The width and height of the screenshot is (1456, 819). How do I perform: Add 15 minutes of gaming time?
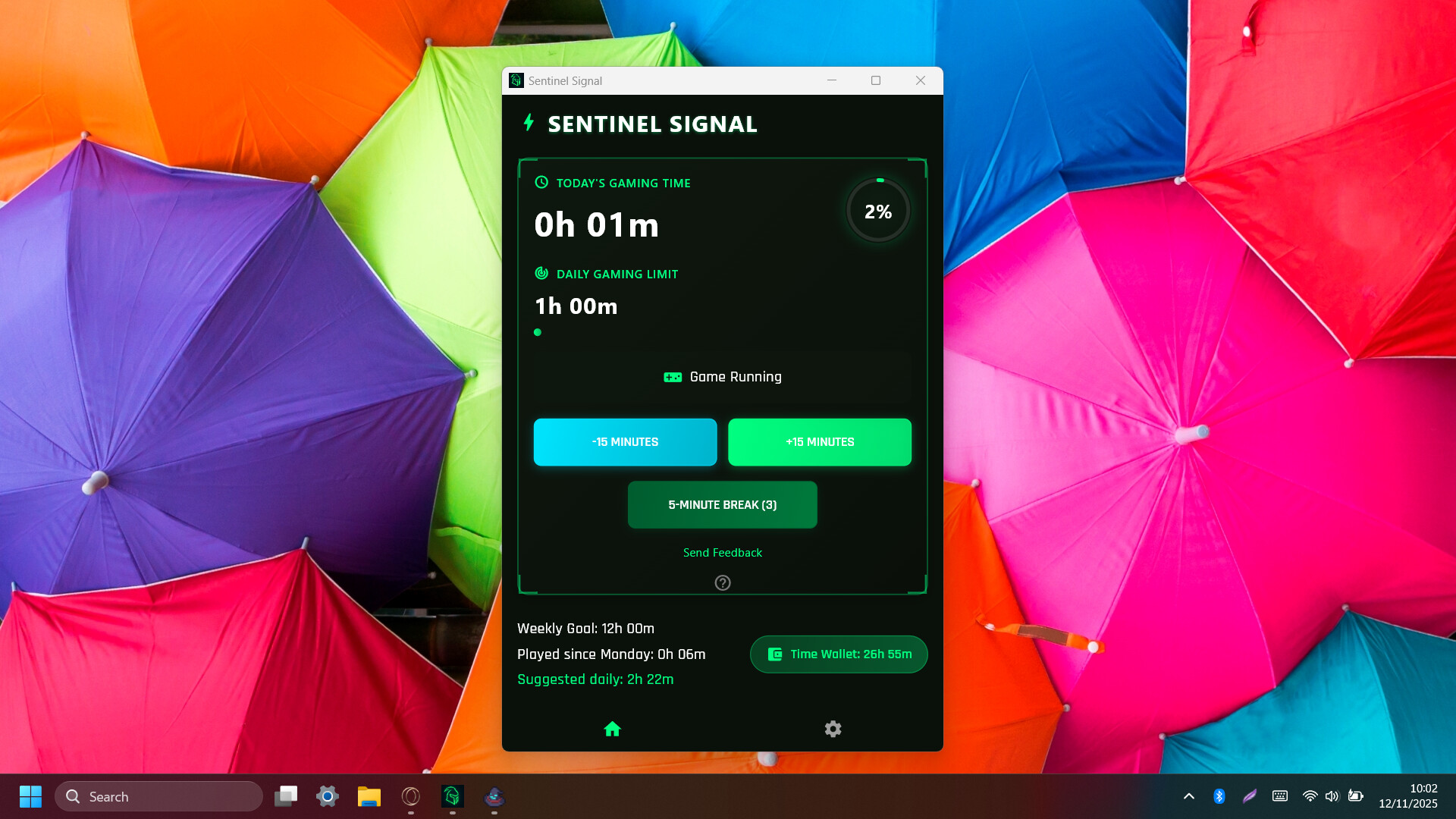point(820,441)
